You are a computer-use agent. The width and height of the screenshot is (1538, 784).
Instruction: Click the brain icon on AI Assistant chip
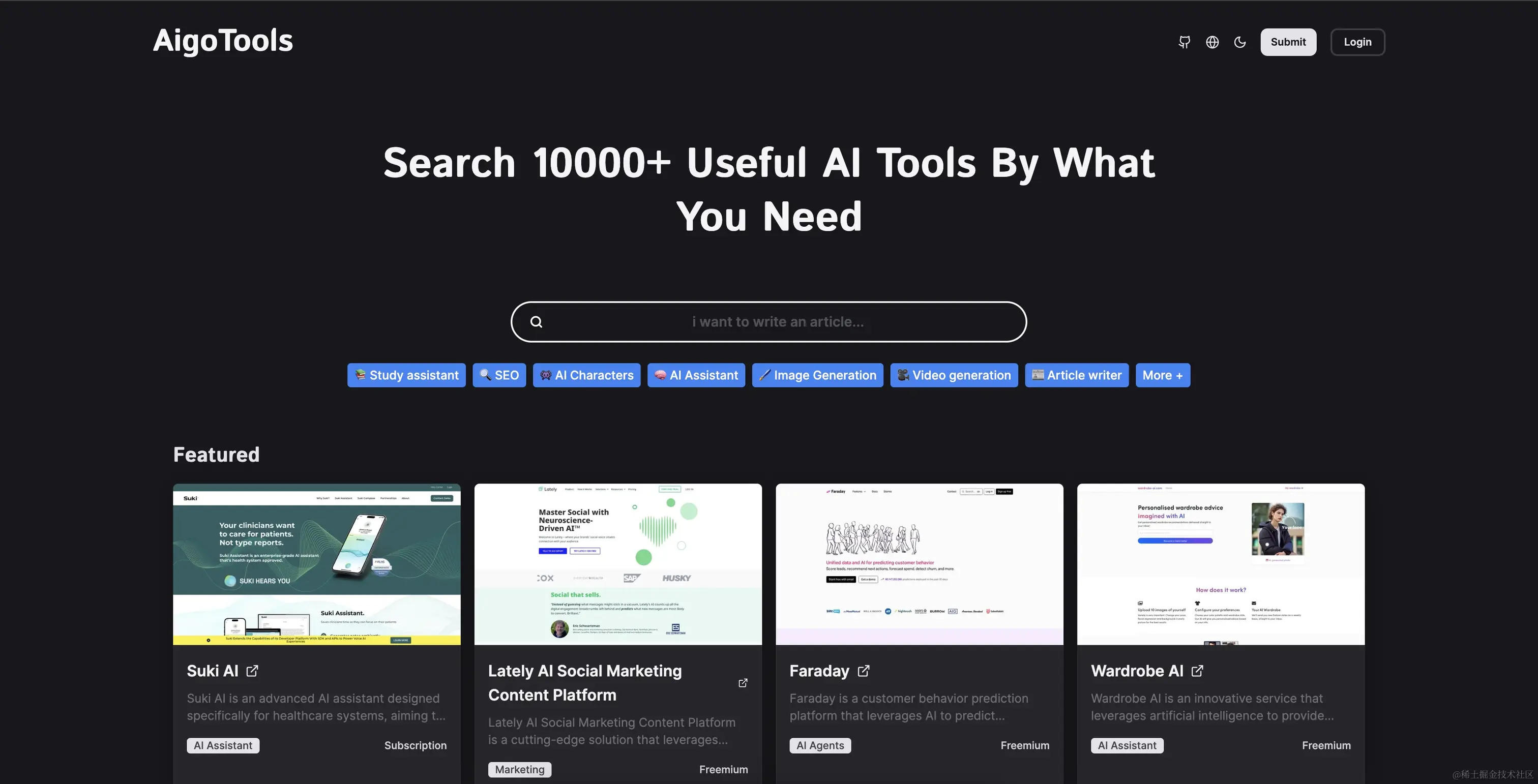pos(660,375)
